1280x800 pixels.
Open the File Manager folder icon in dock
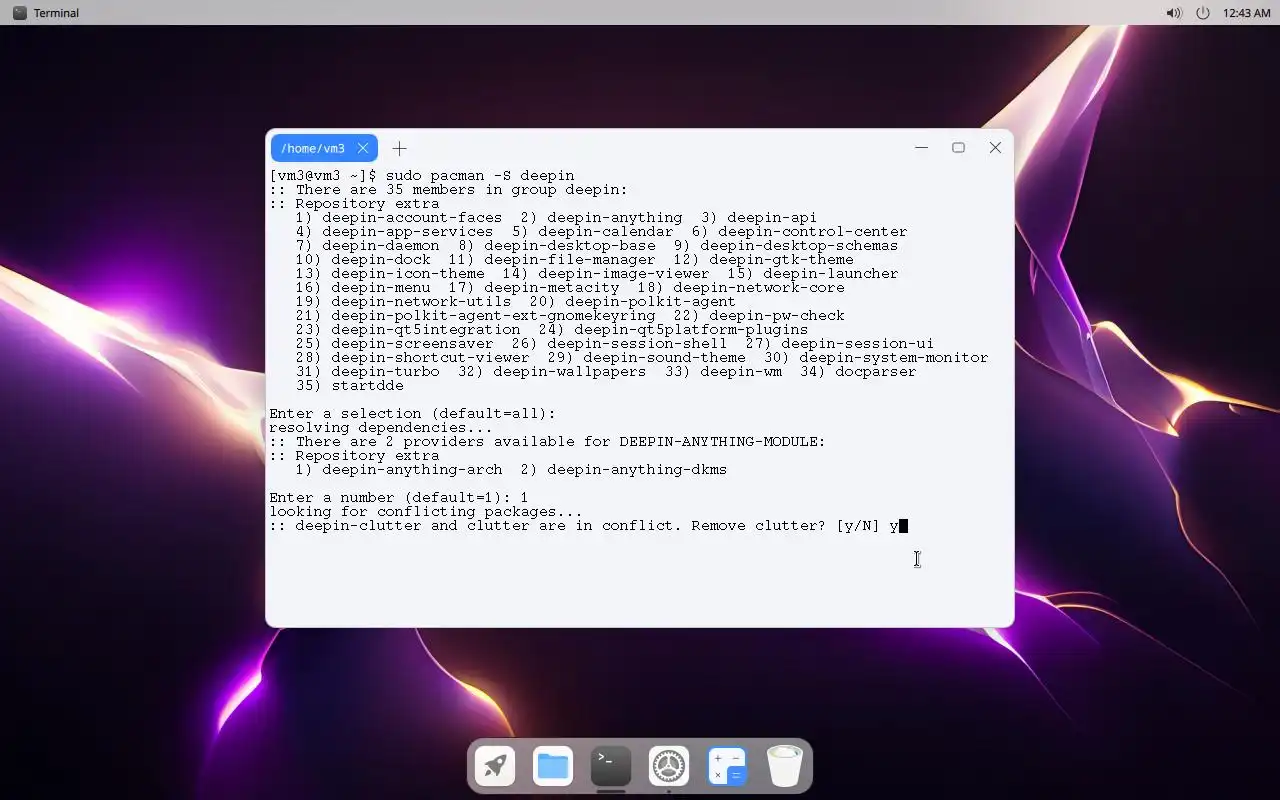(553, 767)
